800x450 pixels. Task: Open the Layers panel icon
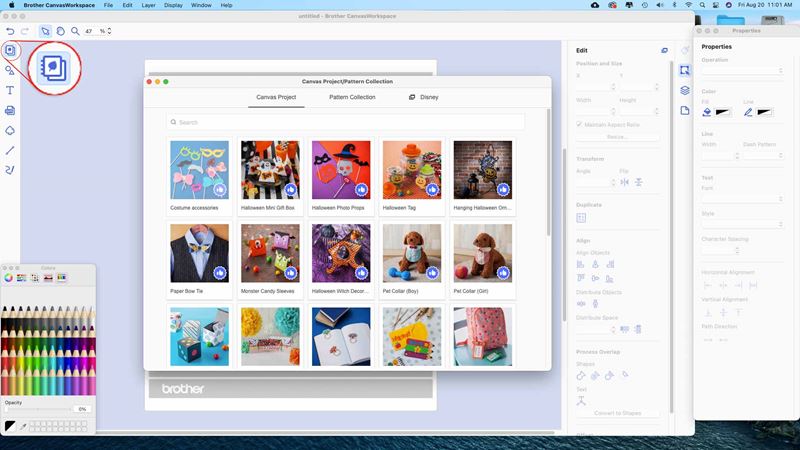pyautogui.click(x=685, y=90)
